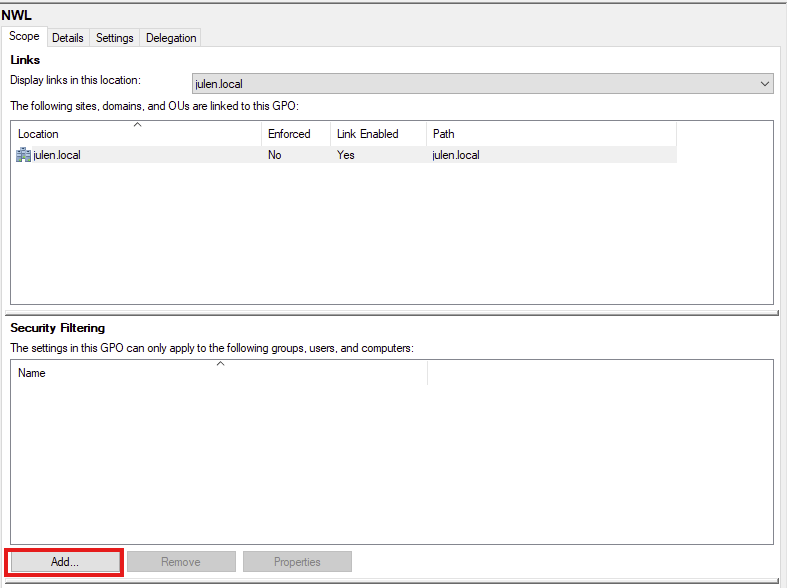
Task: Select the Enforced 'No' cell in the julen.local row
Action: tap(275, 155)
